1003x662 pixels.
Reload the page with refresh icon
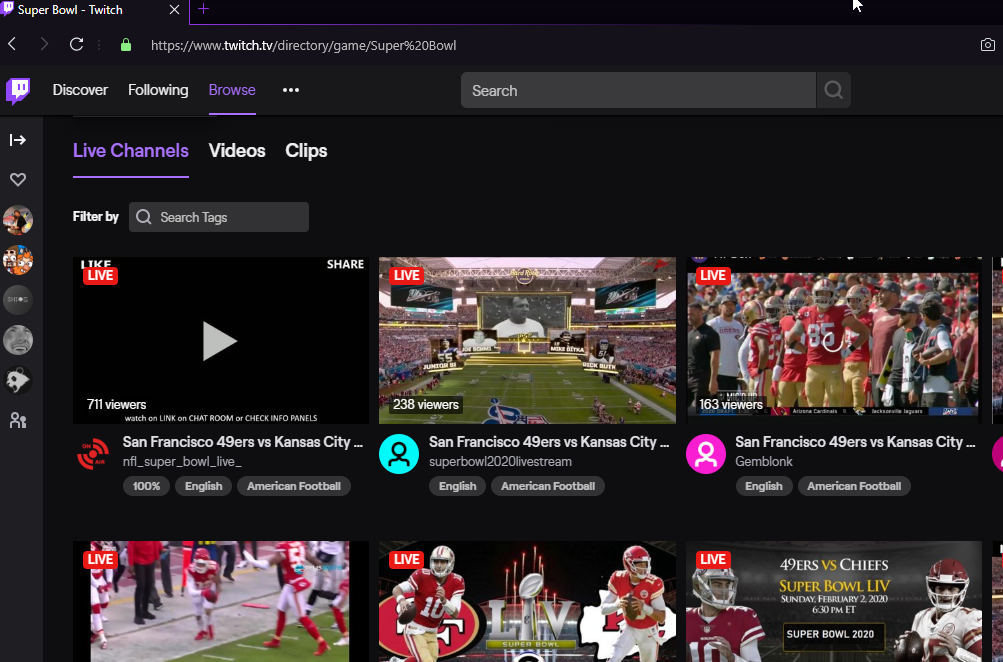(76, 44)
